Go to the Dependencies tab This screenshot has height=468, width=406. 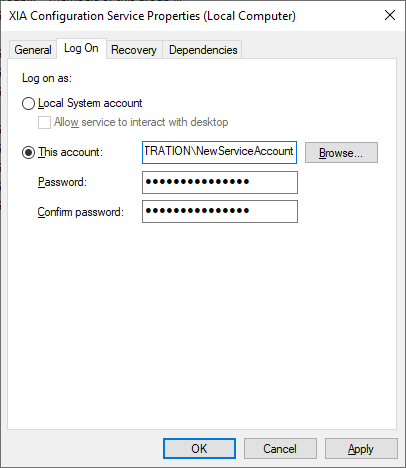[x=203, y=50]
